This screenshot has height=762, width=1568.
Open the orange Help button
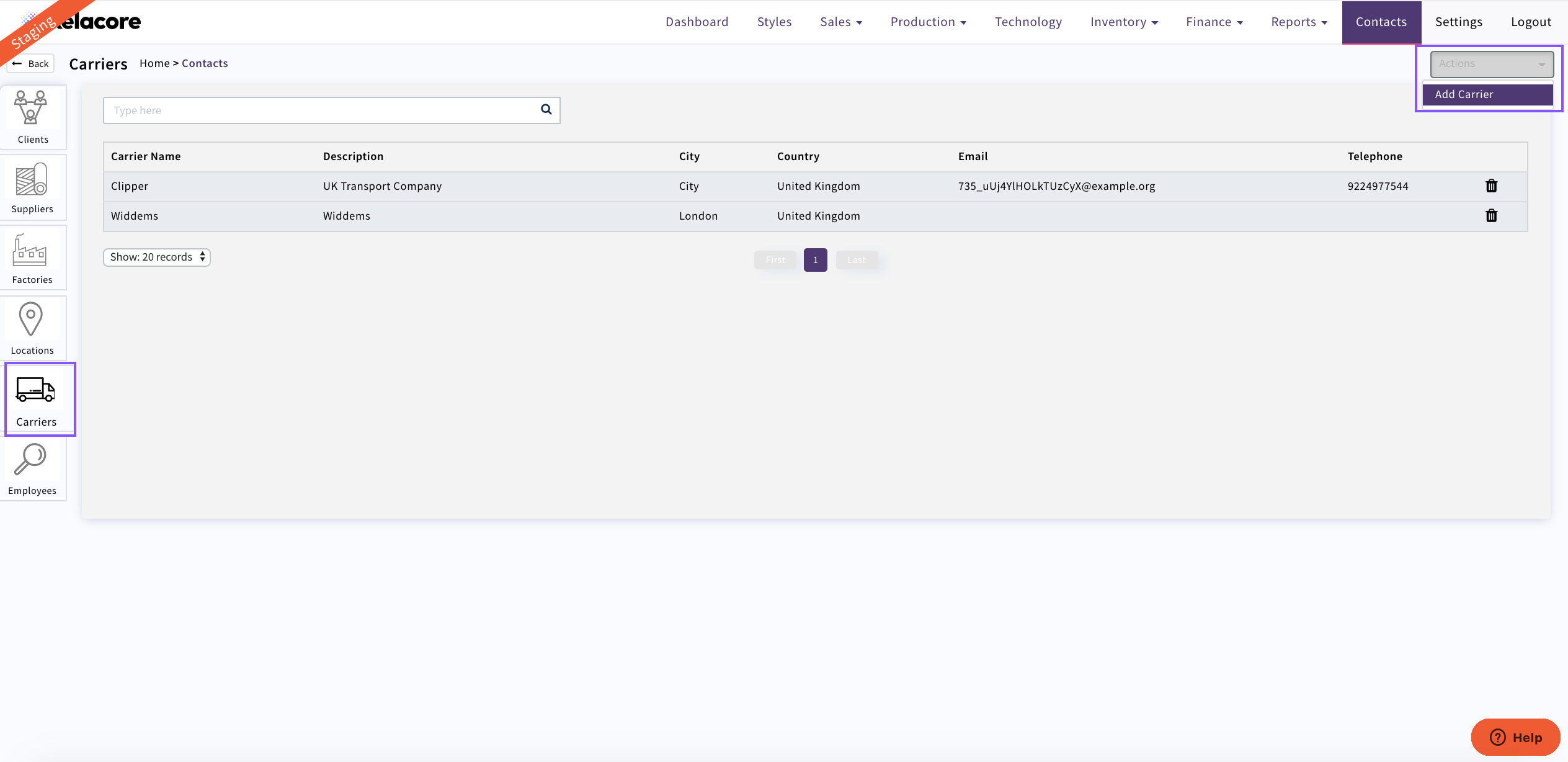tap(1515, 737)
